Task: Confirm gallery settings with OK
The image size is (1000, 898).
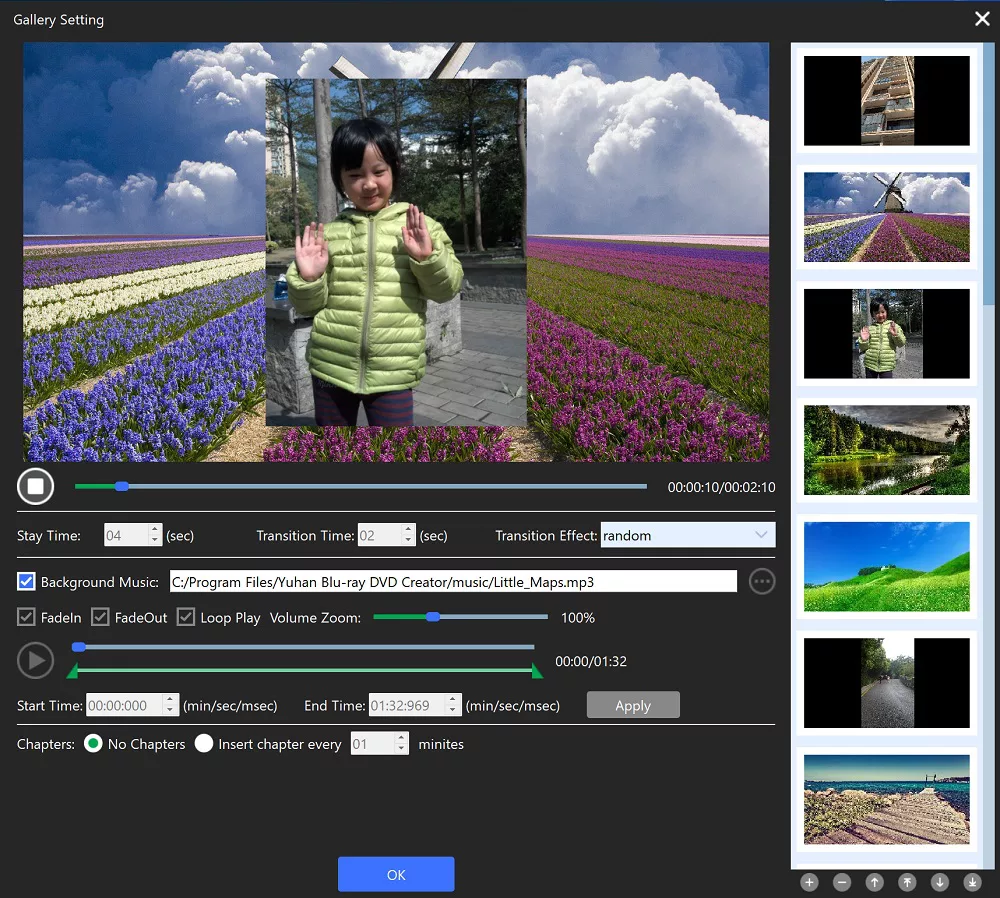Action: (396, 874)
